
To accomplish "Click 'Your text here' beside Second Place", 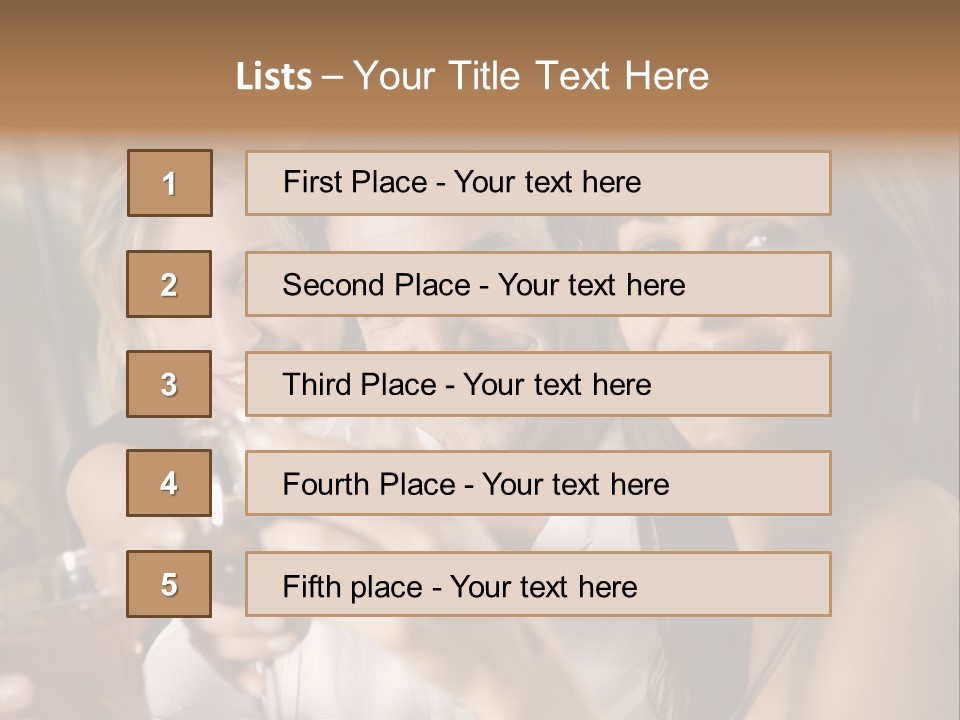I will tap(591, 285).
